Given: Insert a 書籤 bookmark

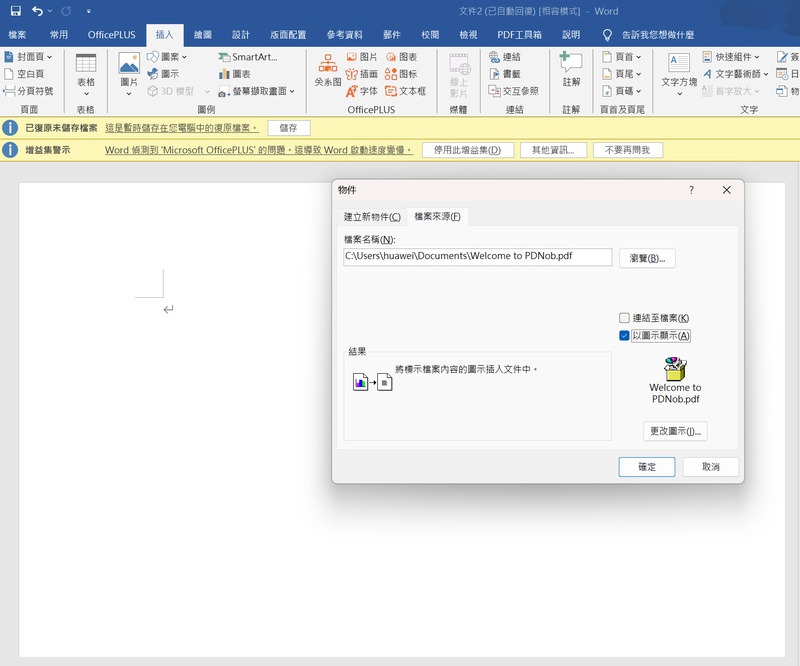Looking at the screenshot, I should tap(505, 74).
